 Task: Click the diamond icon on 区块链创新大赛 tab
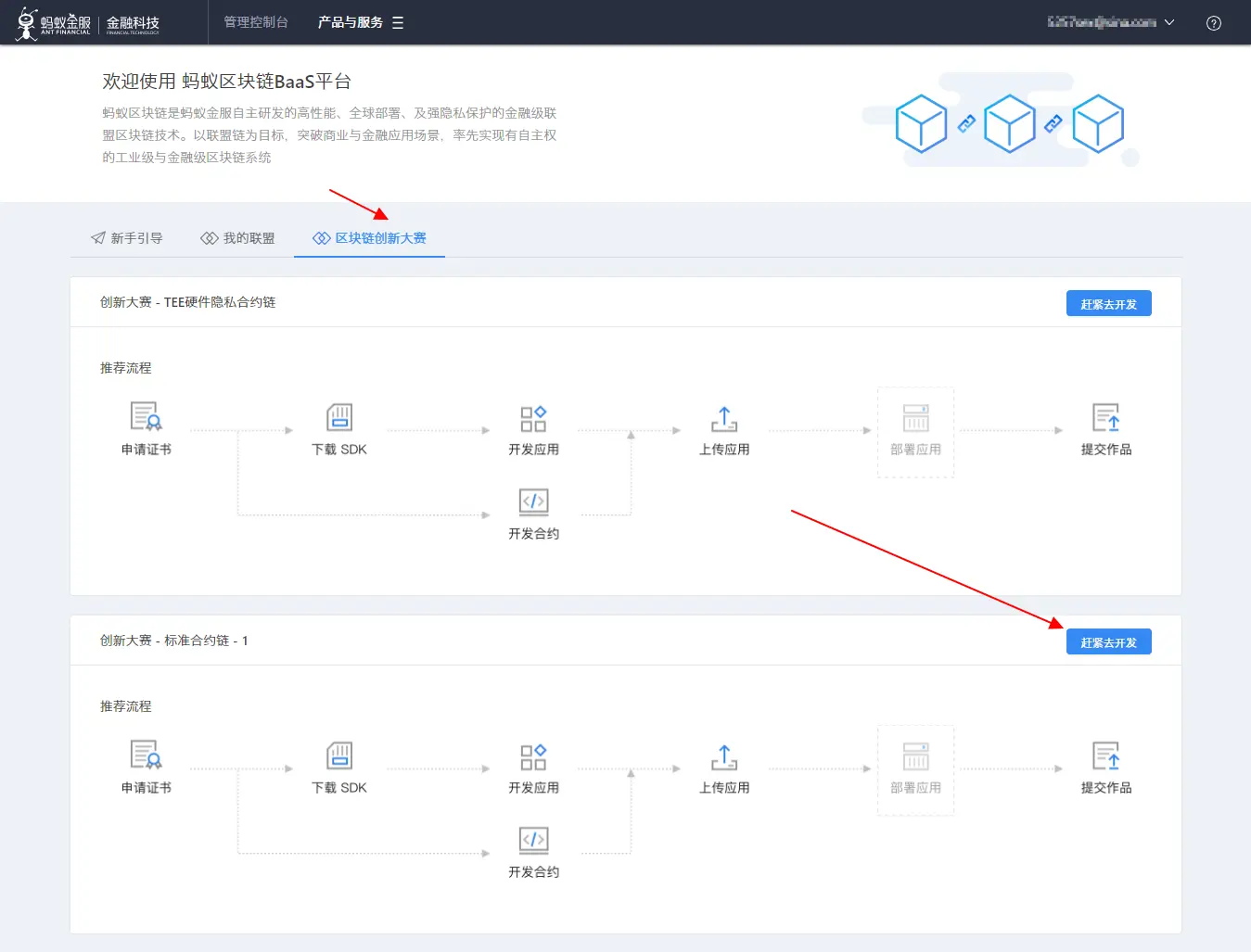click(x=322, y=238)
